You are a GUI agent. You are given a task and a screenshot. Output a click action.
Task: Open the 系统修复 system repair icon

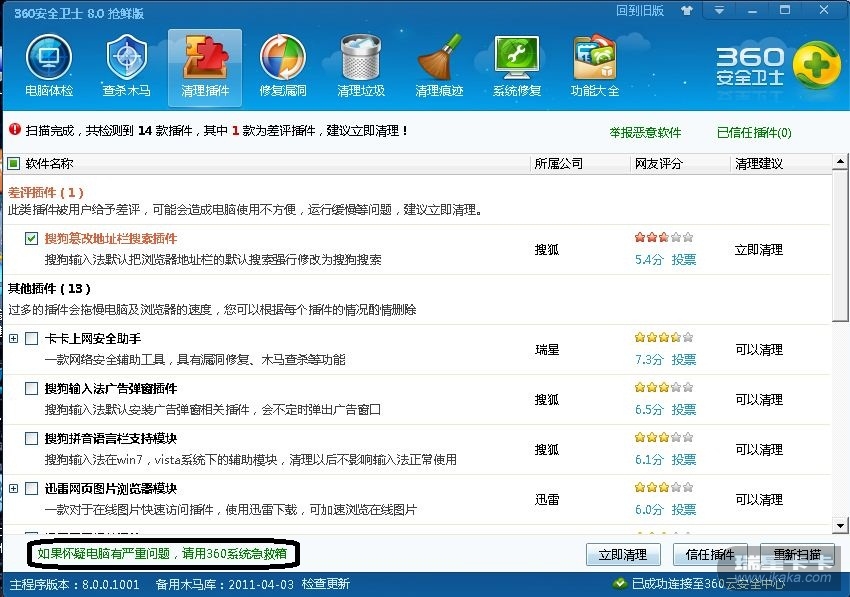pyautogui.click(x=517, y=66)
